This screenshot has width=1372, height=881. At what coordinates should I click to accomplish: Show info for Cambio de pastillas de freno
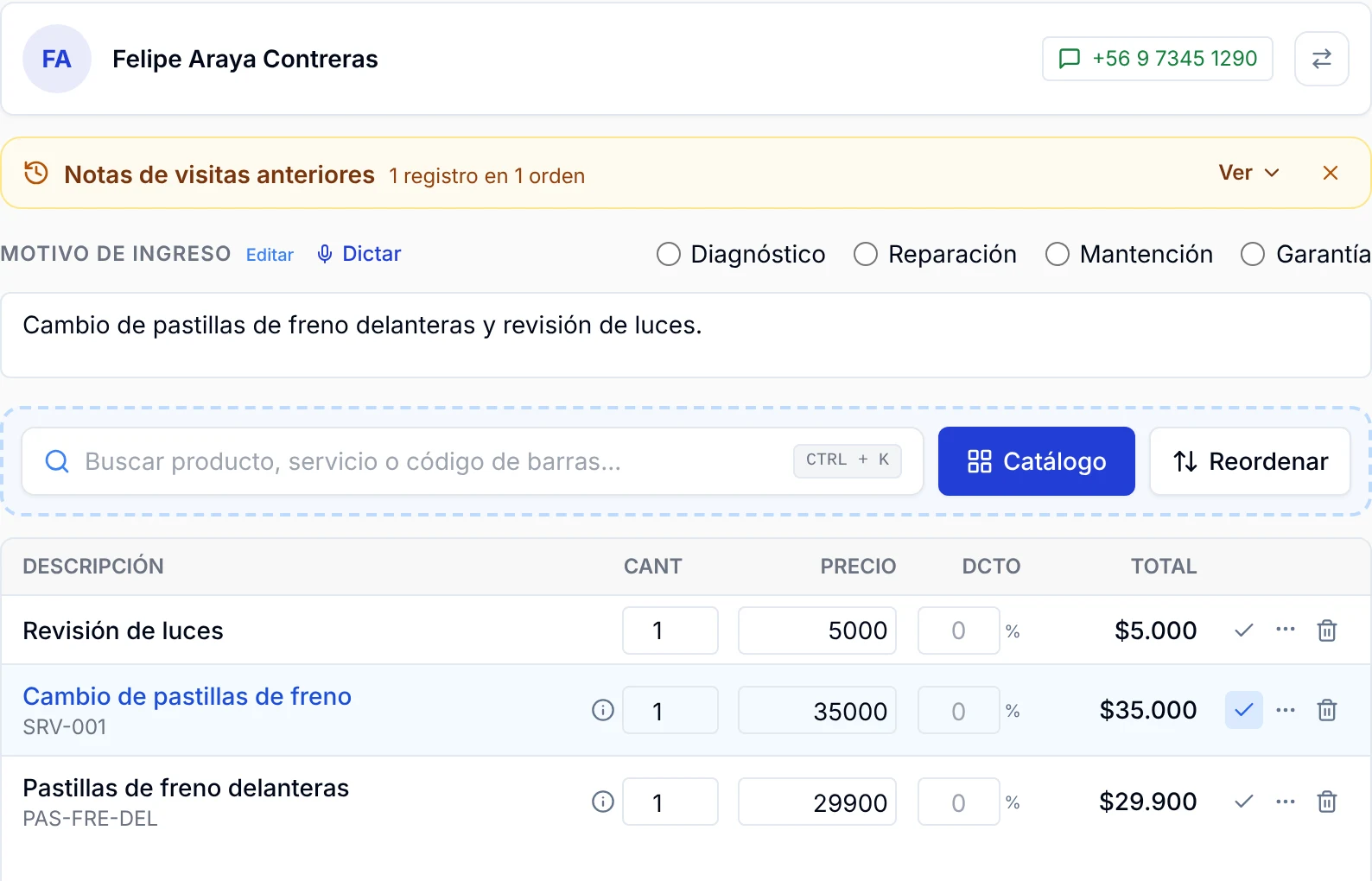603,710
